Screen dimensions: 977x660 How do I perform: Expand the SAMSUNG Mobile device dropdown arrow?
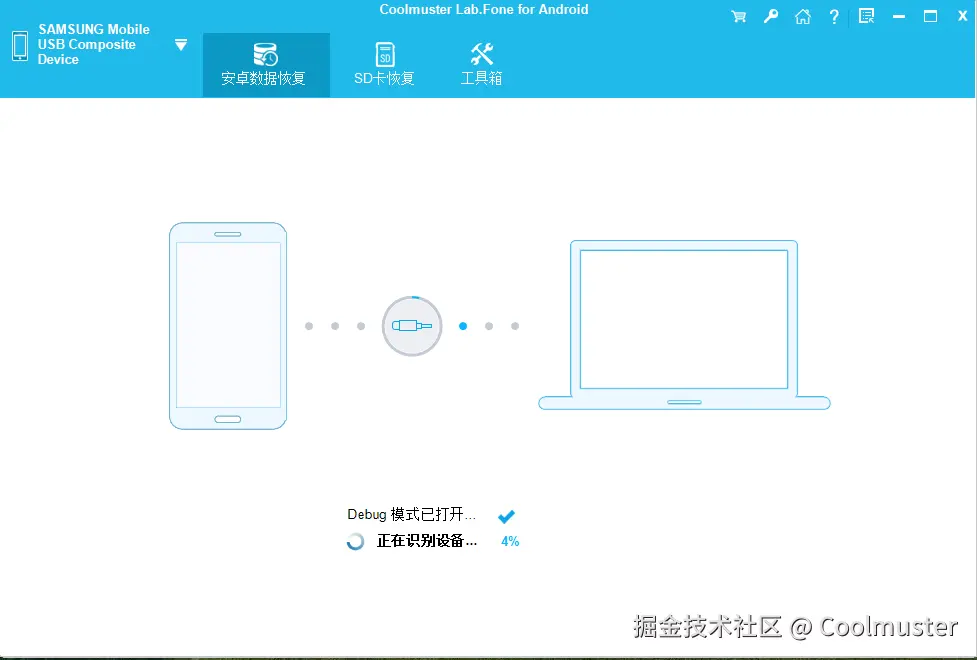point(181,44)
